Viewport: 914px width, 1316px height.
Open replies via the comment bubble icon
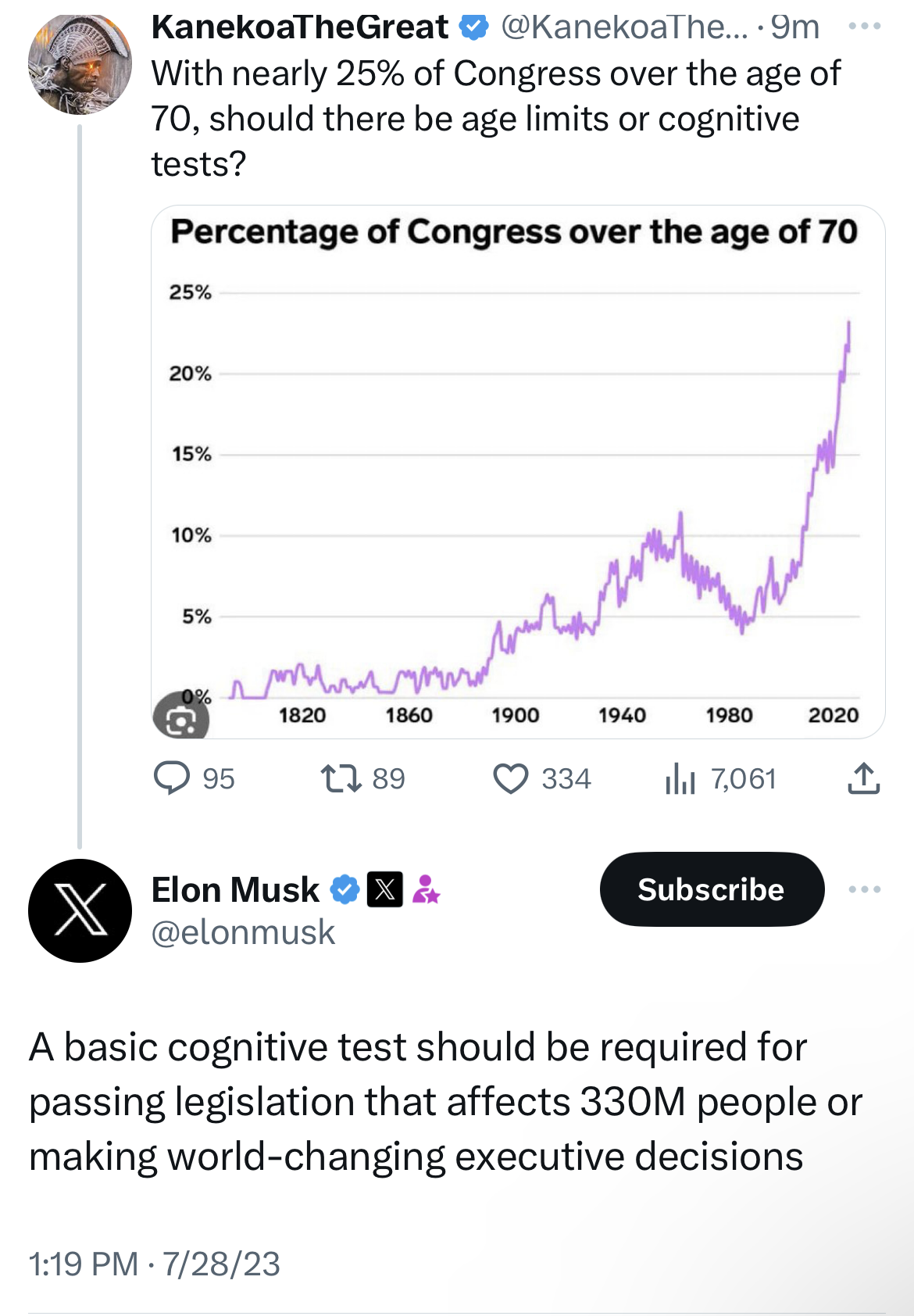(172, 778)
